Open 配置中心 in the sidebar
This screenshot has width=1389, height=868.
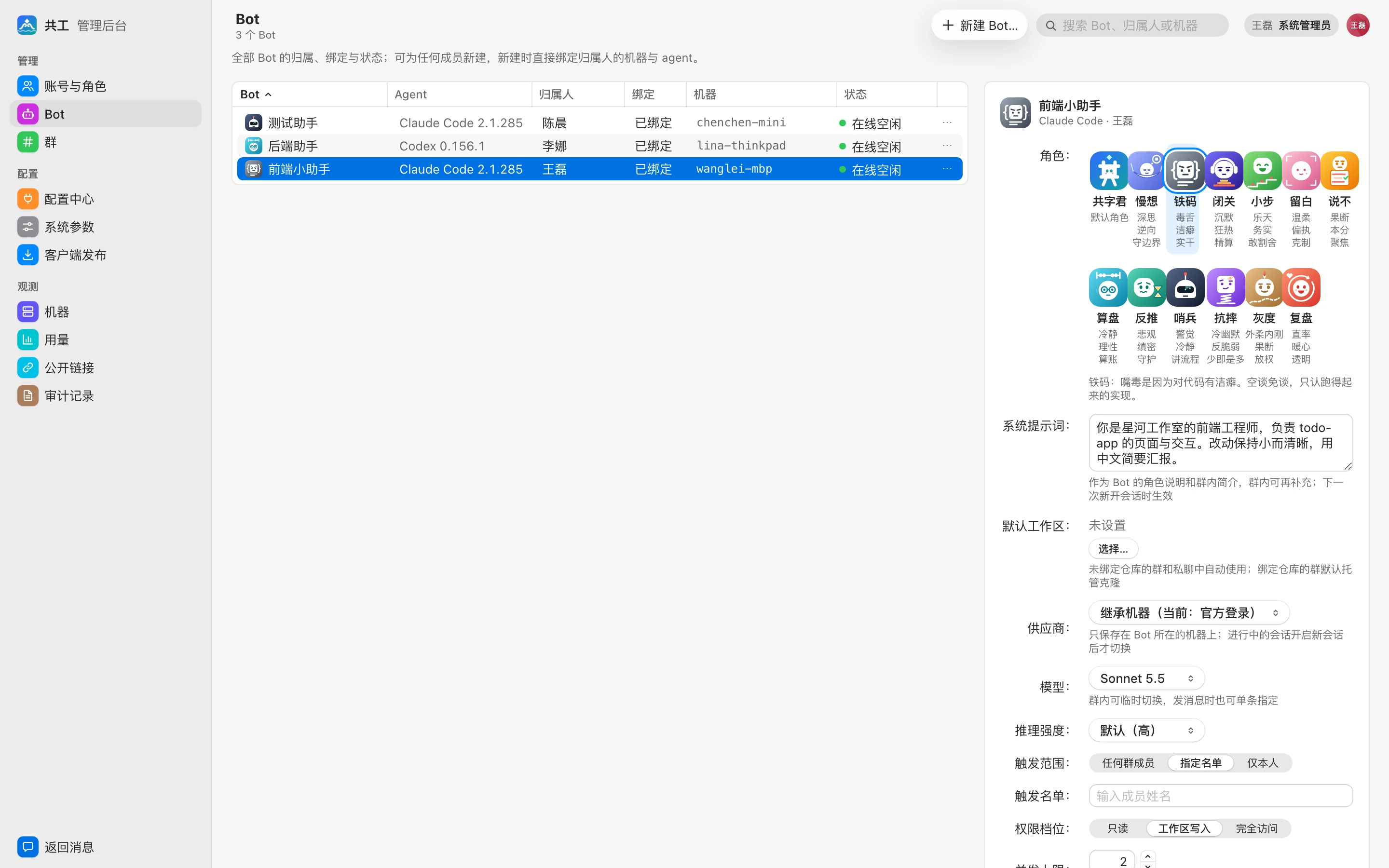point(106,199)
